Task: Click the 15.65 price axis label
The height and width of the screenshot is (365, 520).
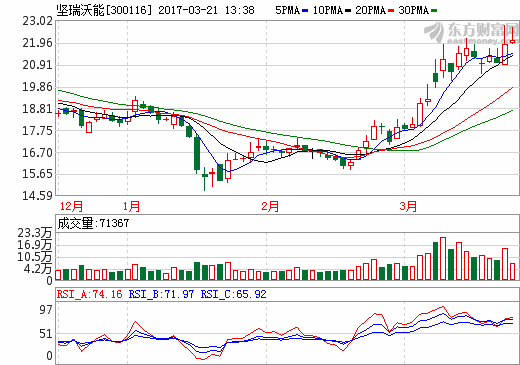Action: [x=37, y=174]
